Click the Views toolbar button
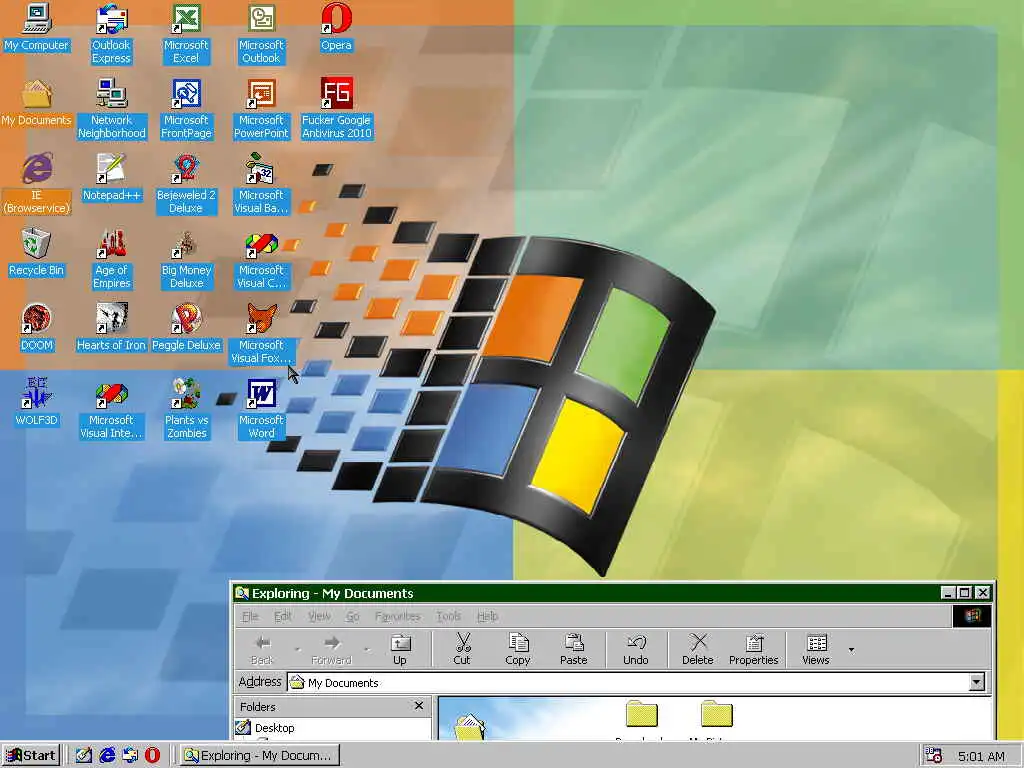Screen dimensions: 1024x768 (816, 649)
